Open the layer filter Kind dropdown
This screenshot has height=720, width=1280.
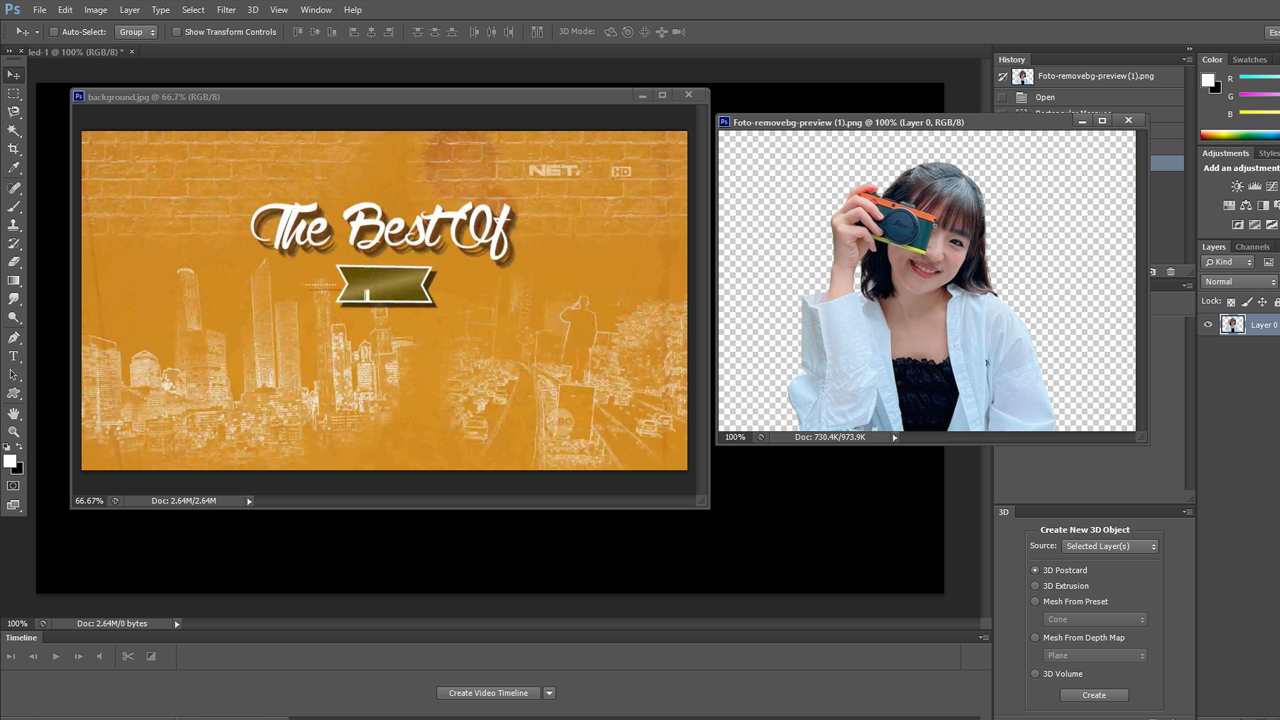[x=1228, y=262]
